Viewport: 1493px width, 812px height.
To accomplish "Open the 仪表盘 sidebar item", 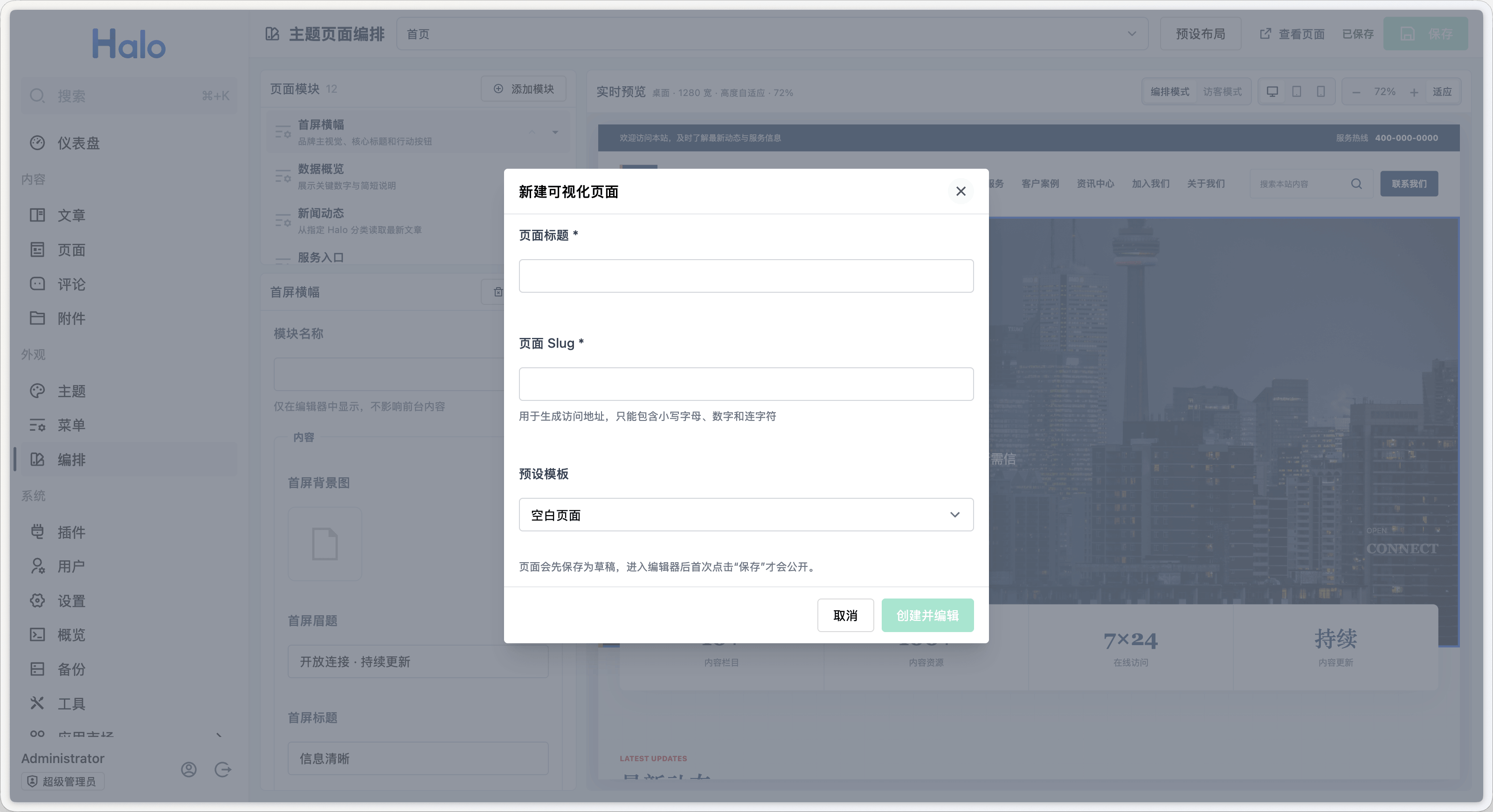I will pyautogui.click(x=129, y=143).
